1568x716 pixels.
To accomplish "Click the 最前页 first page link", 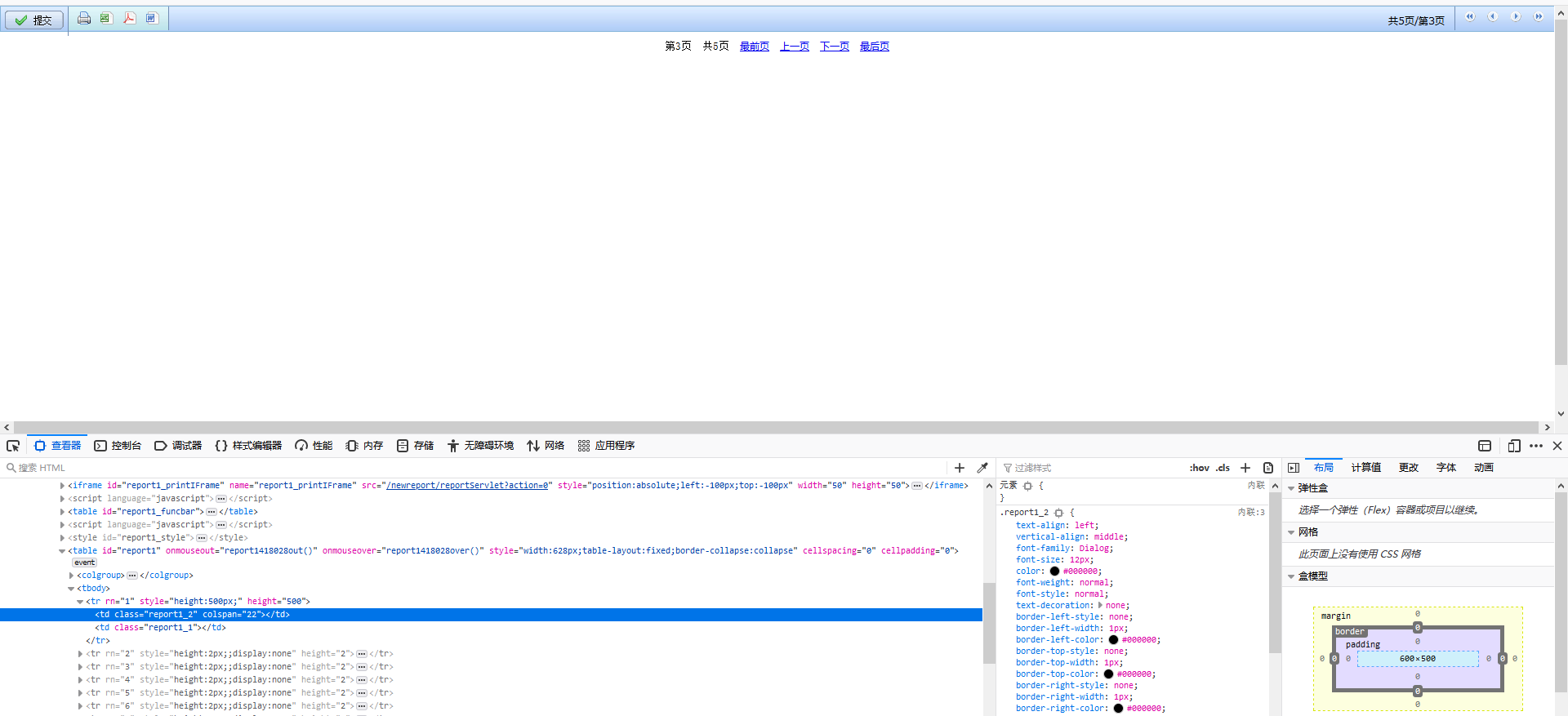I will click(755, 47).
